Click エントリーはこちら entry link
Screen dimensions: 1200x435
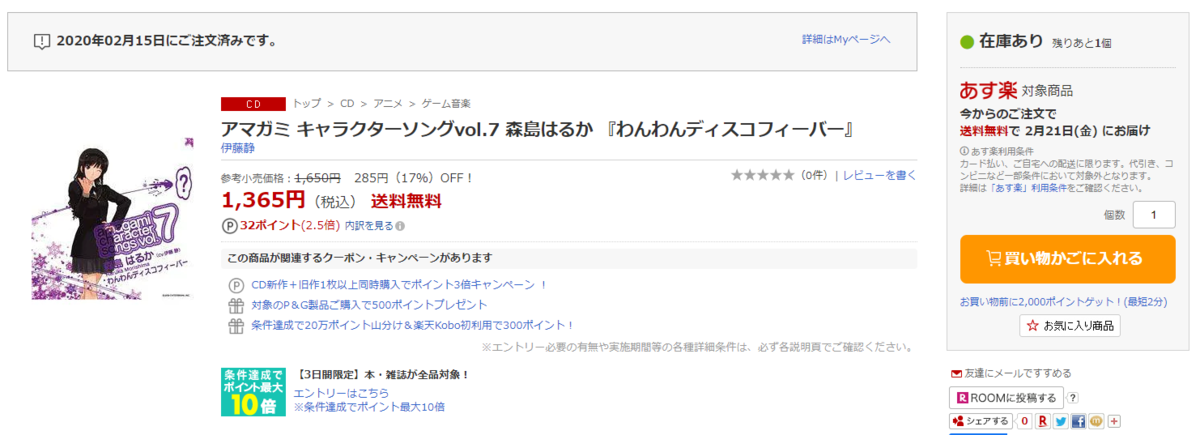341,393
